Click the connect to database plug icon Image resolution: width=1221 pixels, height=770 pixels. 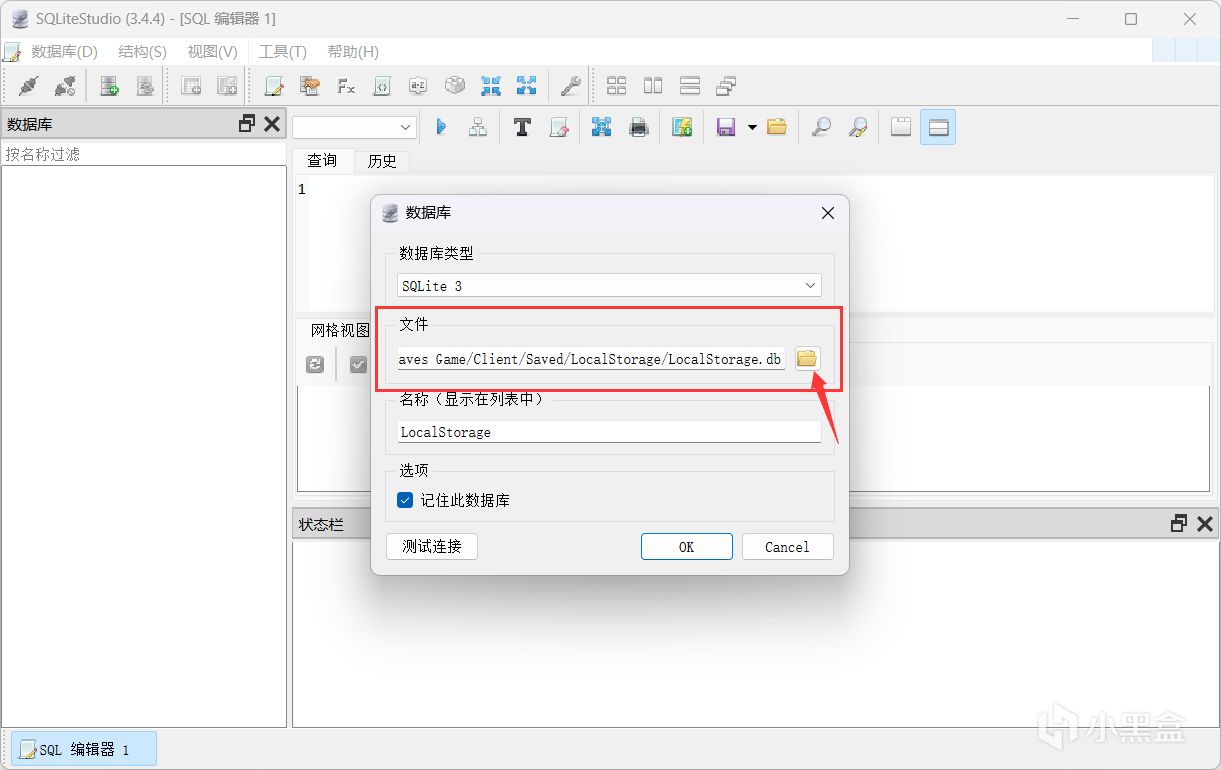[x=29, y=87]
